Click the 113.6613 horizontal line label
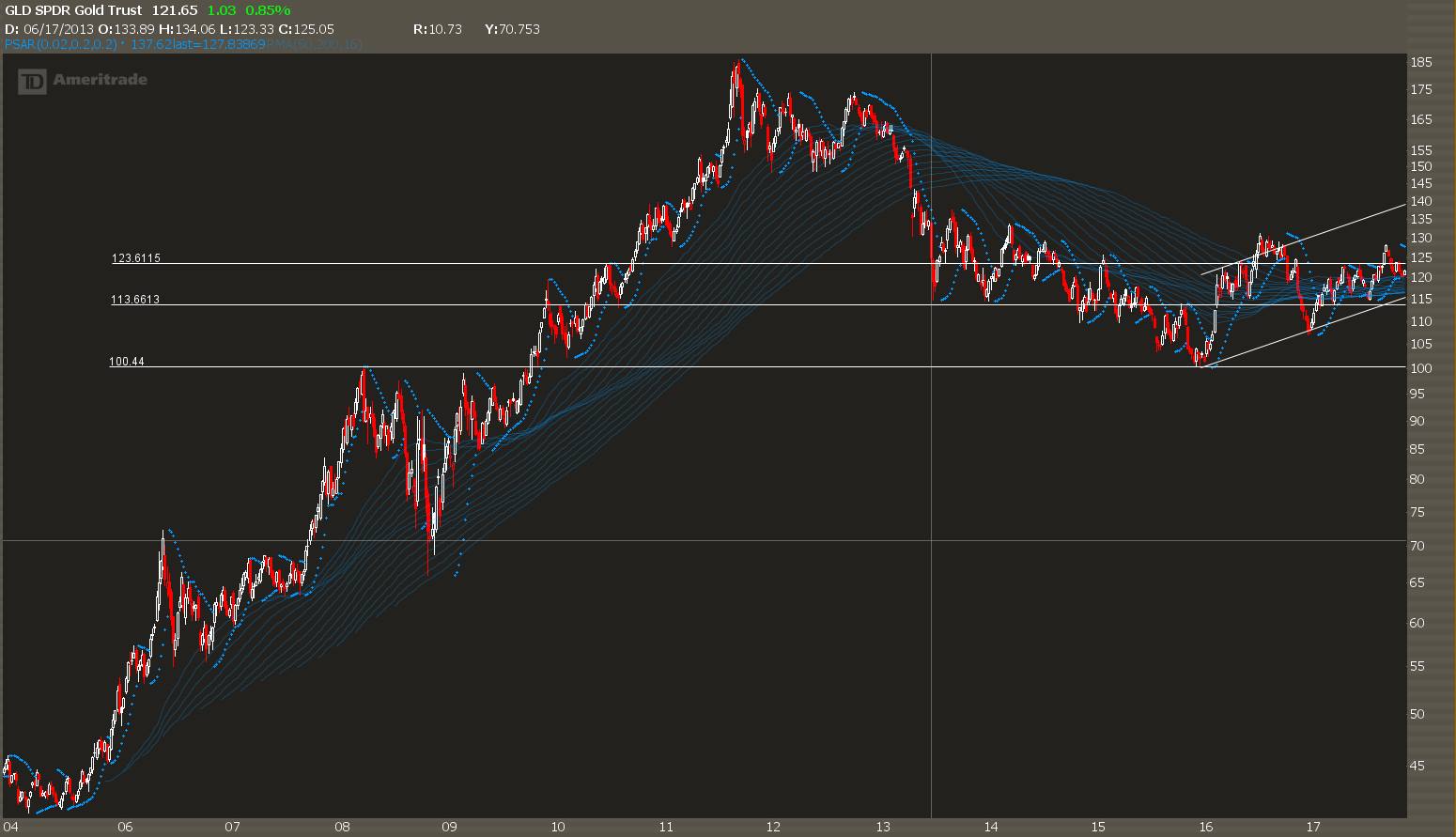1456x837 pixels. click(x=136, y=300)
